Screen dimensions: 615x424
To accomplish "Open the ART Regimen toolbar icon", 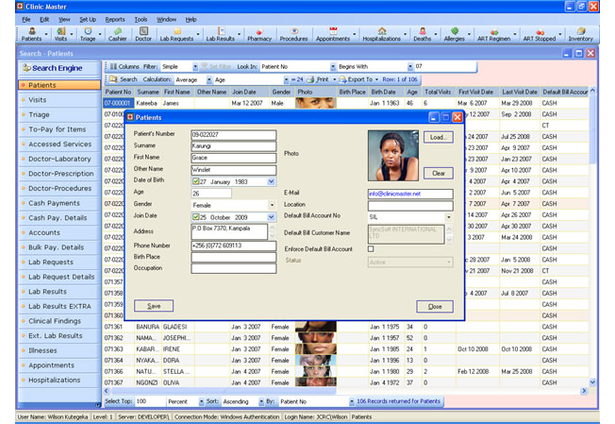I will coord(494,35).
